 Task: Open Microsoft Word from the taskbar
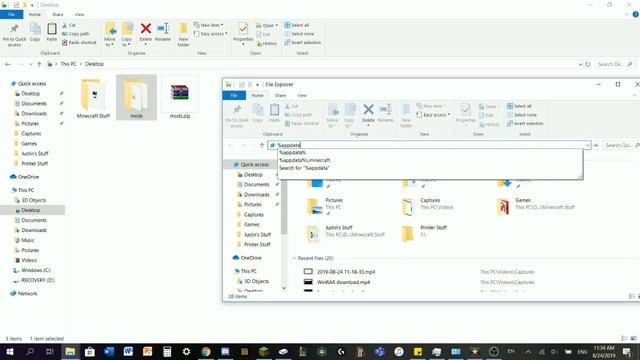click(128, 351)
